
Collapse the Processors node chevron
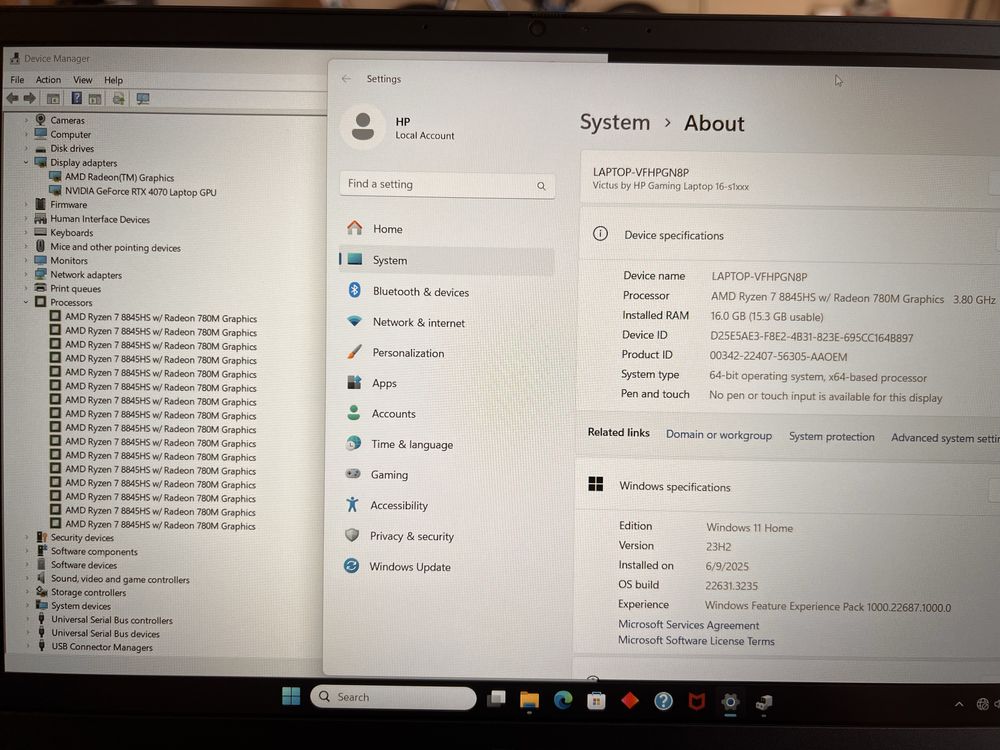(x=26, y=302)
